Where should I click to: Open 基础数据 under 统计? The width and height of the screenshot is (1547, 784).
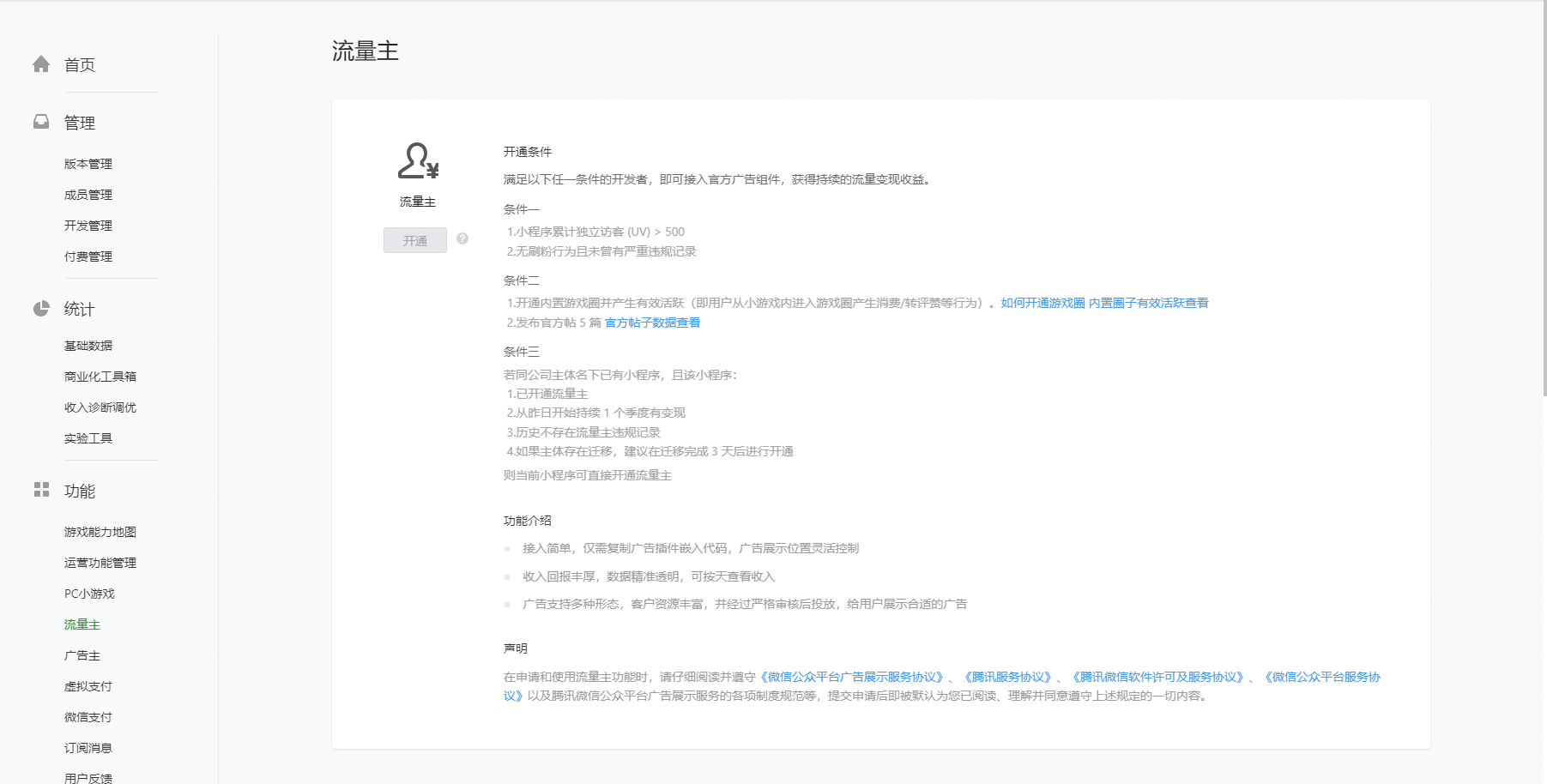click(88, 346)
